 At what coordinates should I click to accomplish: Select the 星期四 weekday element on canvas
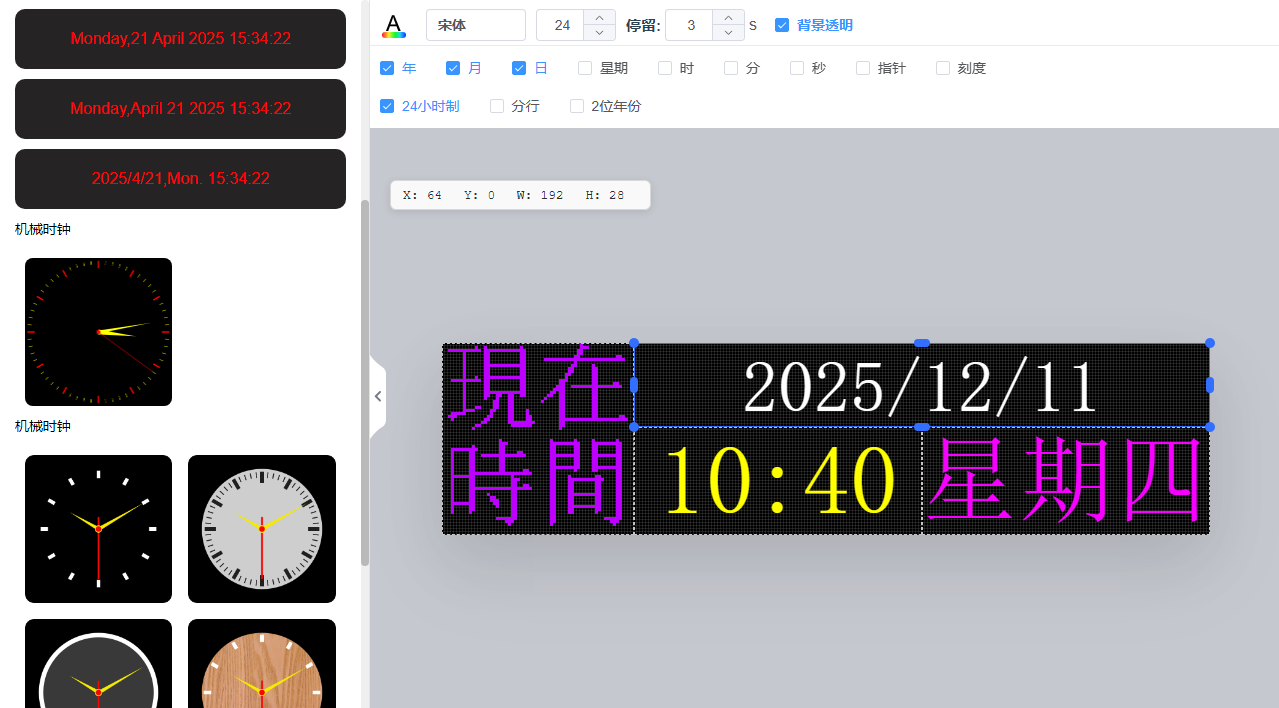click(x=1065, y=481)
